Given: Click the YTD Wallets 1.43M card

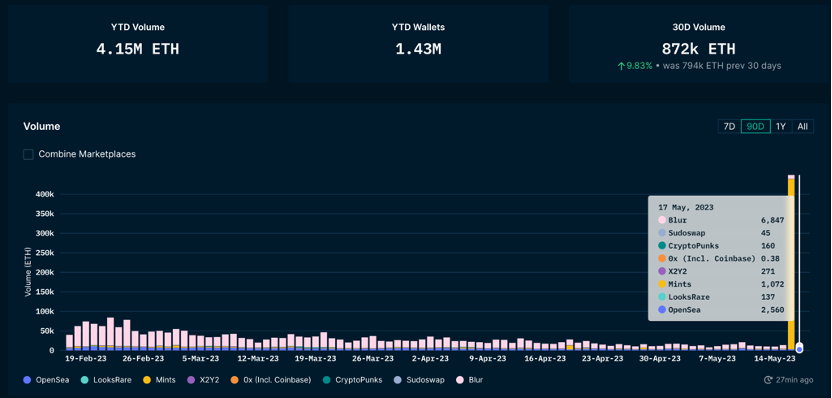Looking at the screenshot, I should (418, 44).
